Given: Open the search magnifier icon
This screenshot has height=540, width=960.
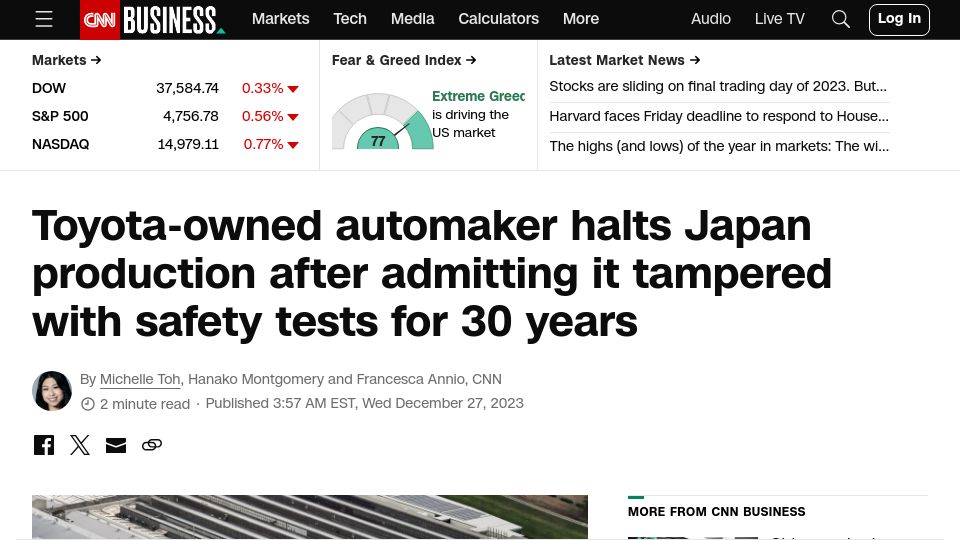Looking at the screenshot, I should coord(841,20).
